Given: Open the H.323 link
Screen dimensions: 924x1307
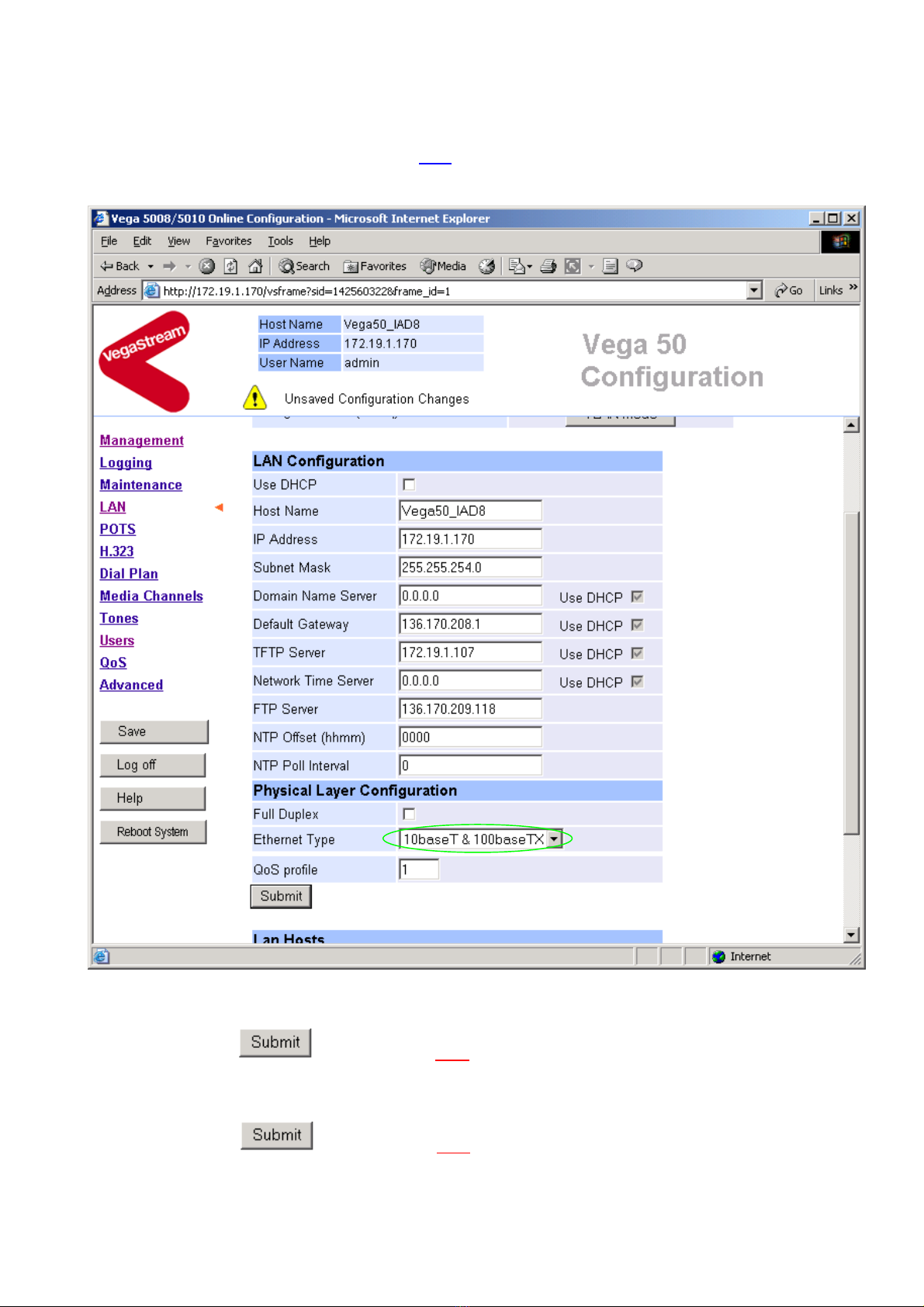Looking at the screenshot, I should click(x=116, y=551).
